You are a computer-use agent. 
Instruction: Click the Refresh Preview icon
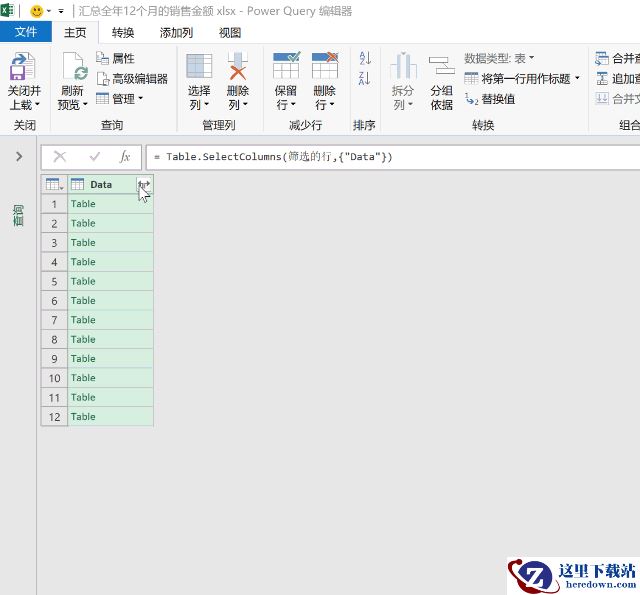[x=74, y=67]
